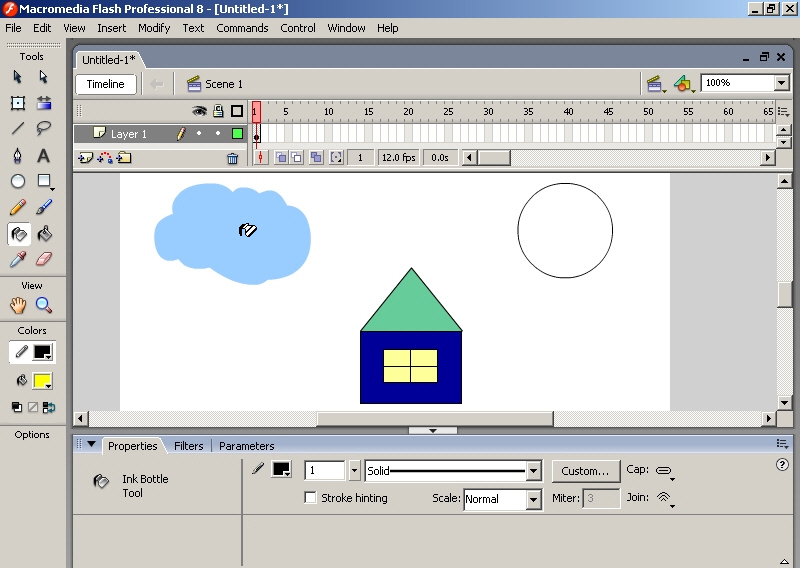Select the Selection arrow tool
This screenshot has width=801, height=568.
17,77
